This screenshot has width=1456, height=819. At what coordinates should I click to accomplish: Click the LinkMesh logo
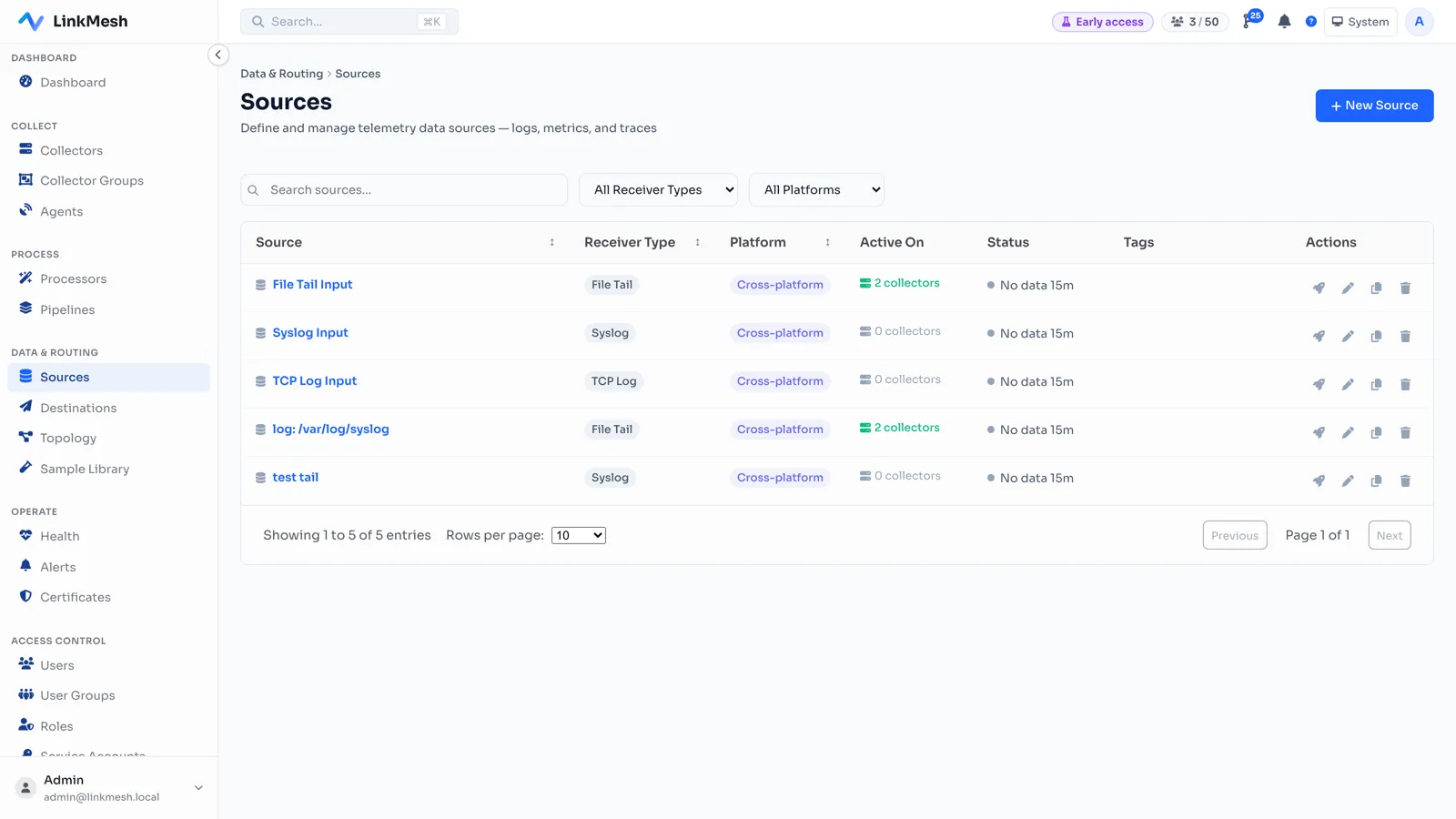pos(73,21)
